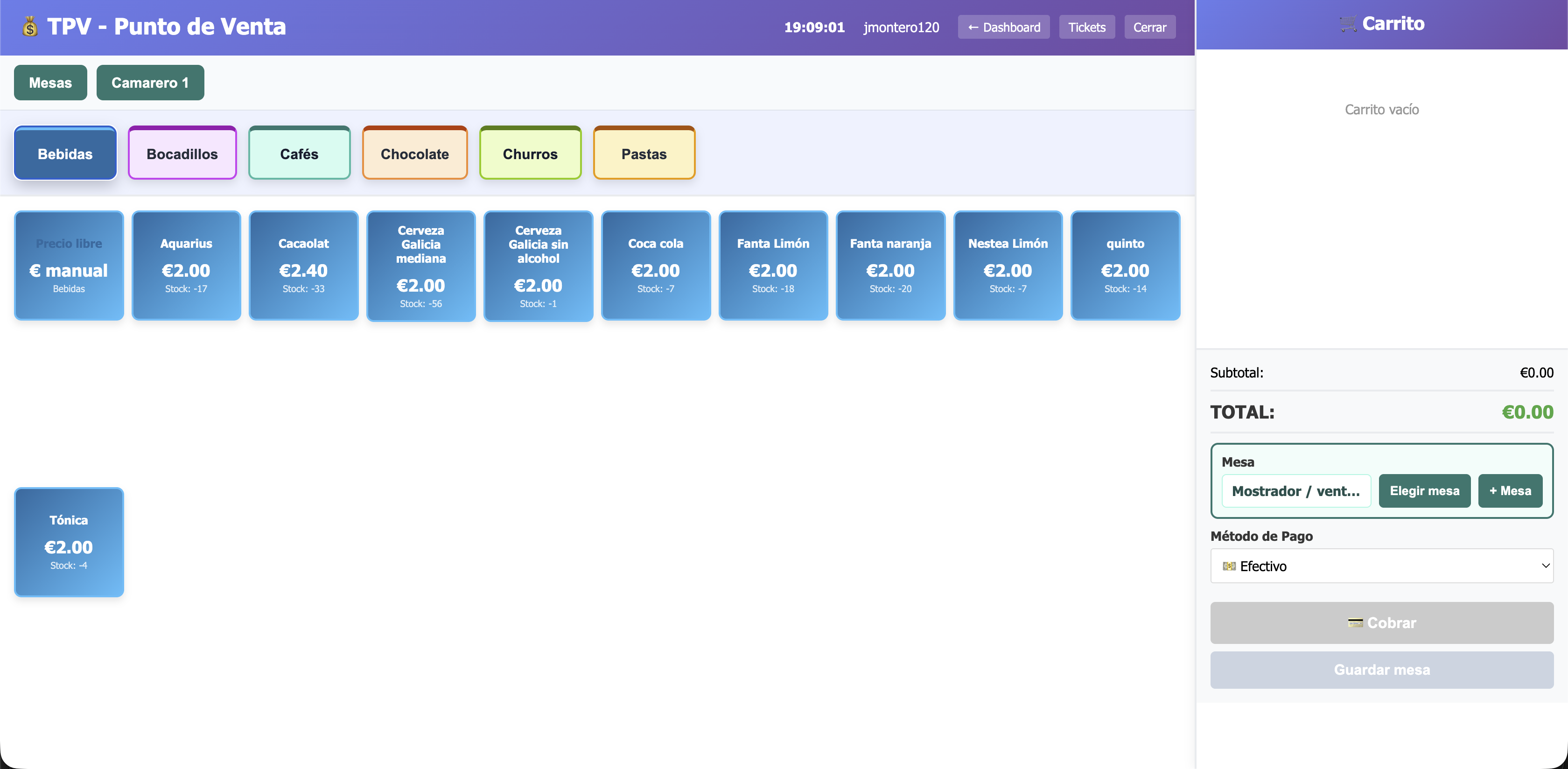Click the TOTAL €0.00 amount
Image resolution: width=1568 pixels, height=769 pixels.
[1527, 412]
